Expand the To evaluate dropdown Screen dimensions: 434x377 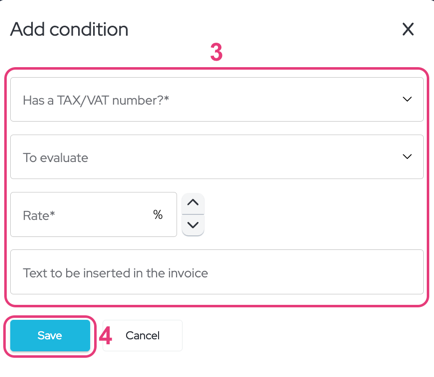217,157
